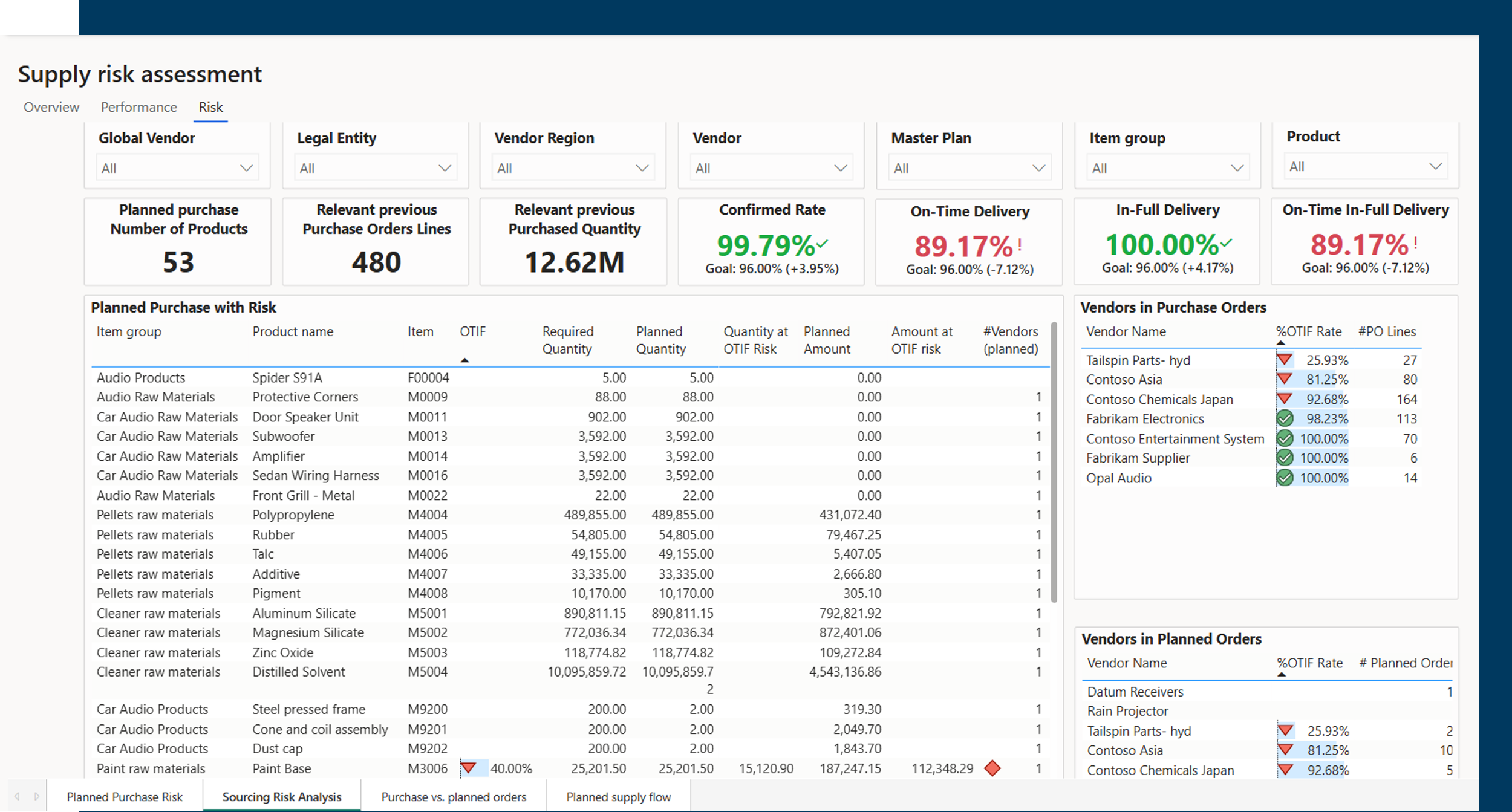The height and width of the screenshot is (812, 1512).
Task: Click red diamond risk icon in Paint Base row
Action: pyautogui.click(x=992, y=768)
